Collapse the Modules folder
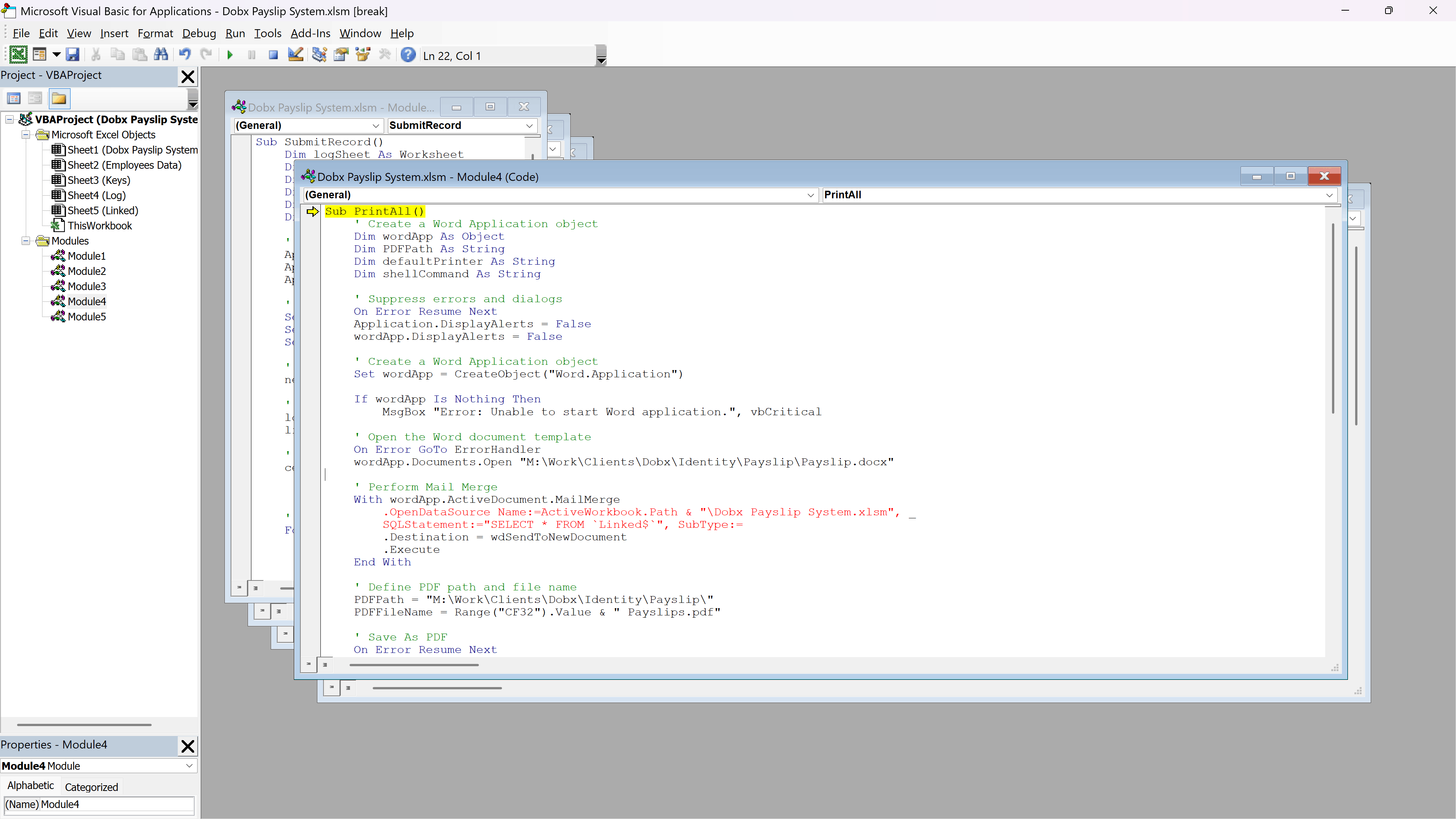Screen dimensions: 1456x819 point(25,241)
